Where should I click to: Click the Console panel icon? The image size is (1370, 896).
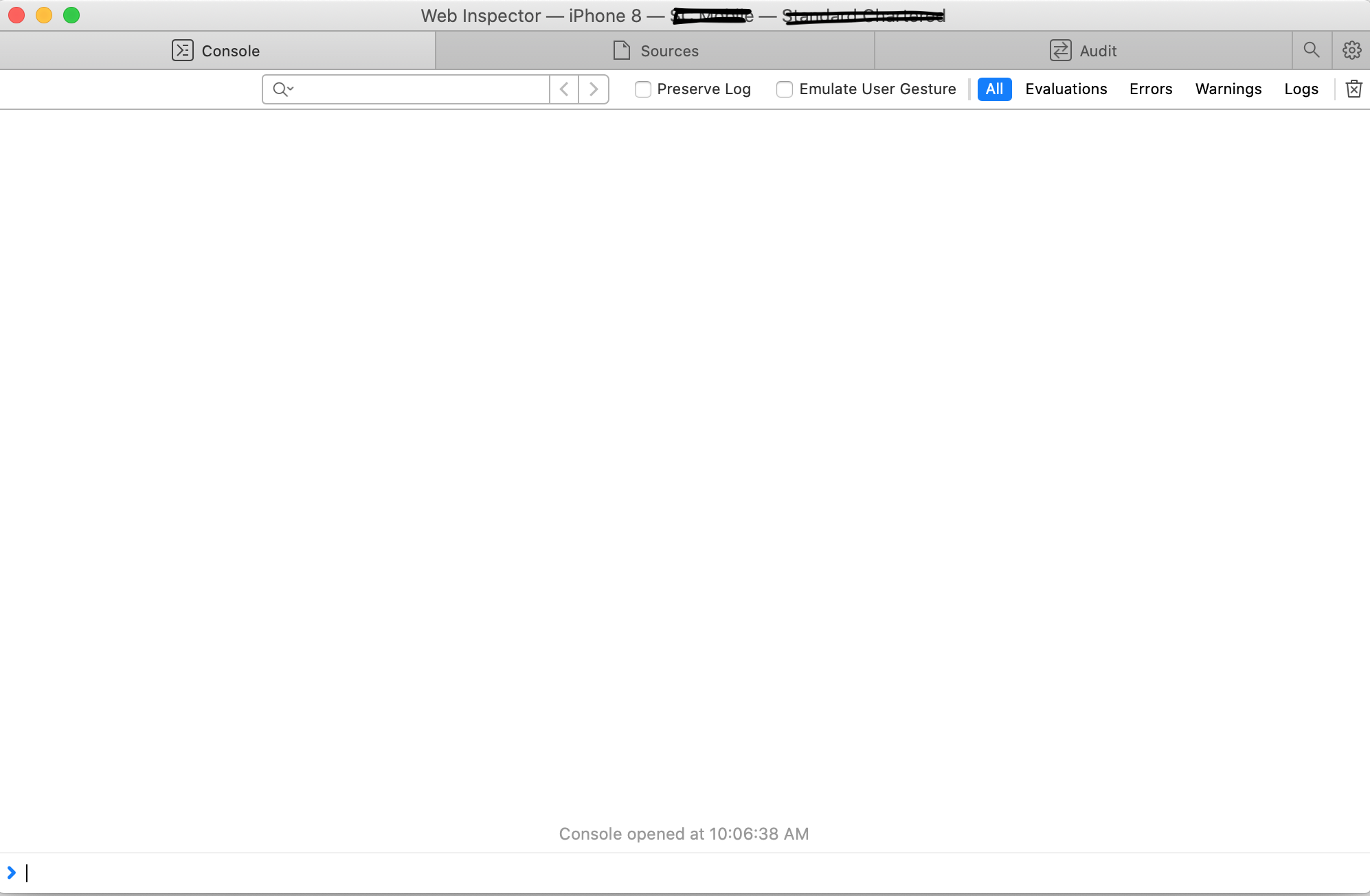pyautogui.click(x=182, y=50)
